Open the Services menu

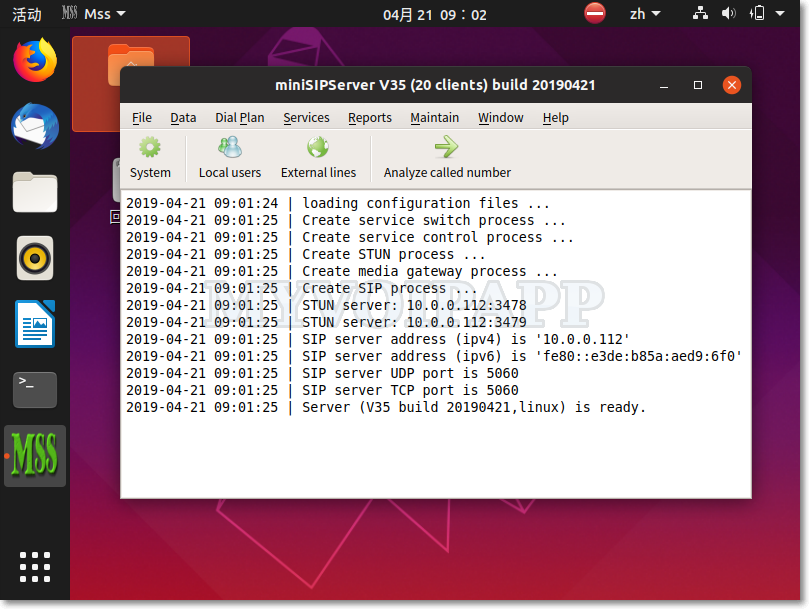306,118
